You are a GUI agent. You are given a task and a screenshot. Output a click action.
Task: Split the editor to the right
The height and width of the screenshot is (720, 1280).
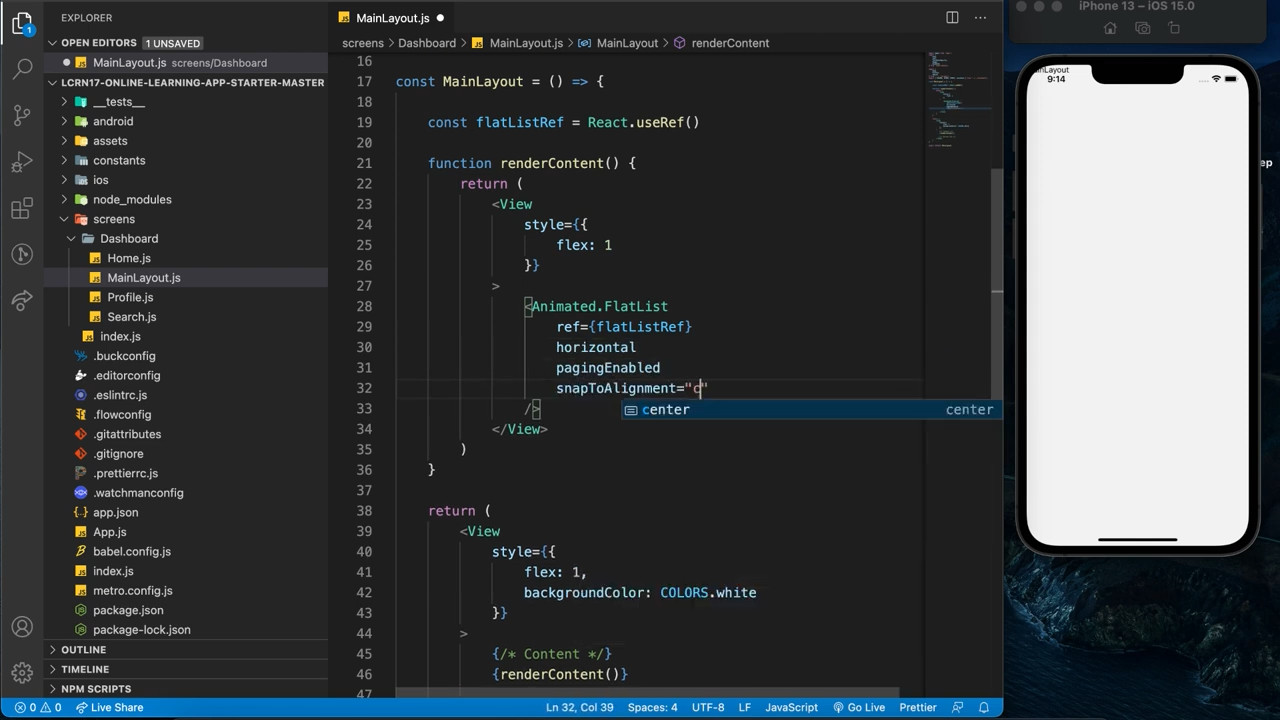click(952, 17)
